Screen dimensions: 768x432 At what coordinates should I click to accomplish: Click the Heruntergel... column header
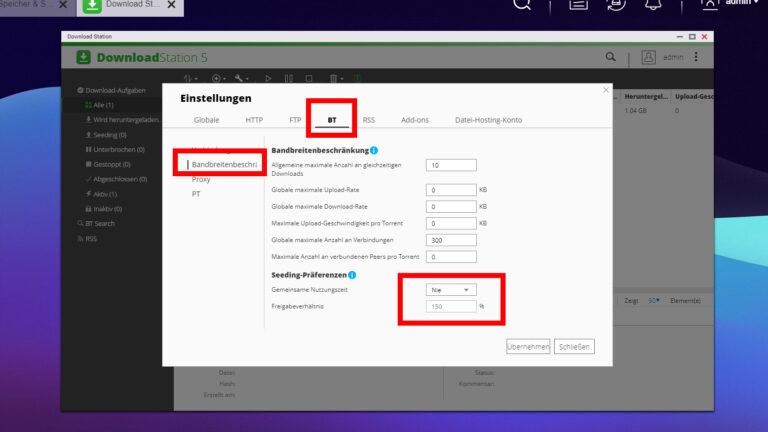(646, 96)
